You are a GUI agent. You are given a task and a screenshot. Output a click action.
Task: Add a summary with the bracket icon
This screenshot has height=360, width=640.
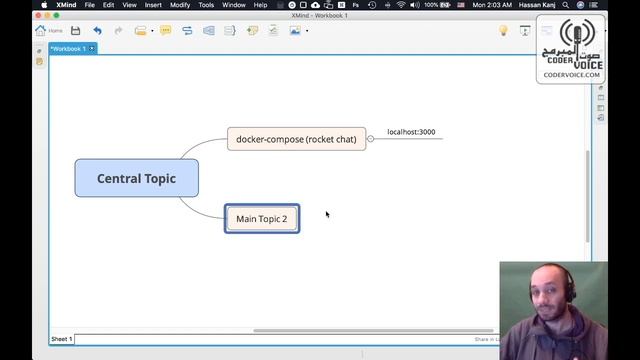230,31
